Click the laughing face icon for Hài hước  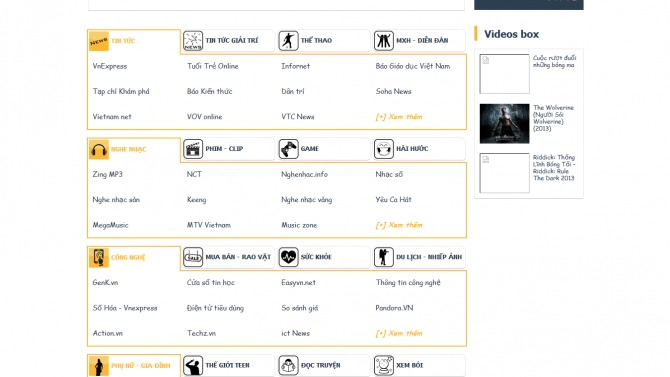[384, 149]
